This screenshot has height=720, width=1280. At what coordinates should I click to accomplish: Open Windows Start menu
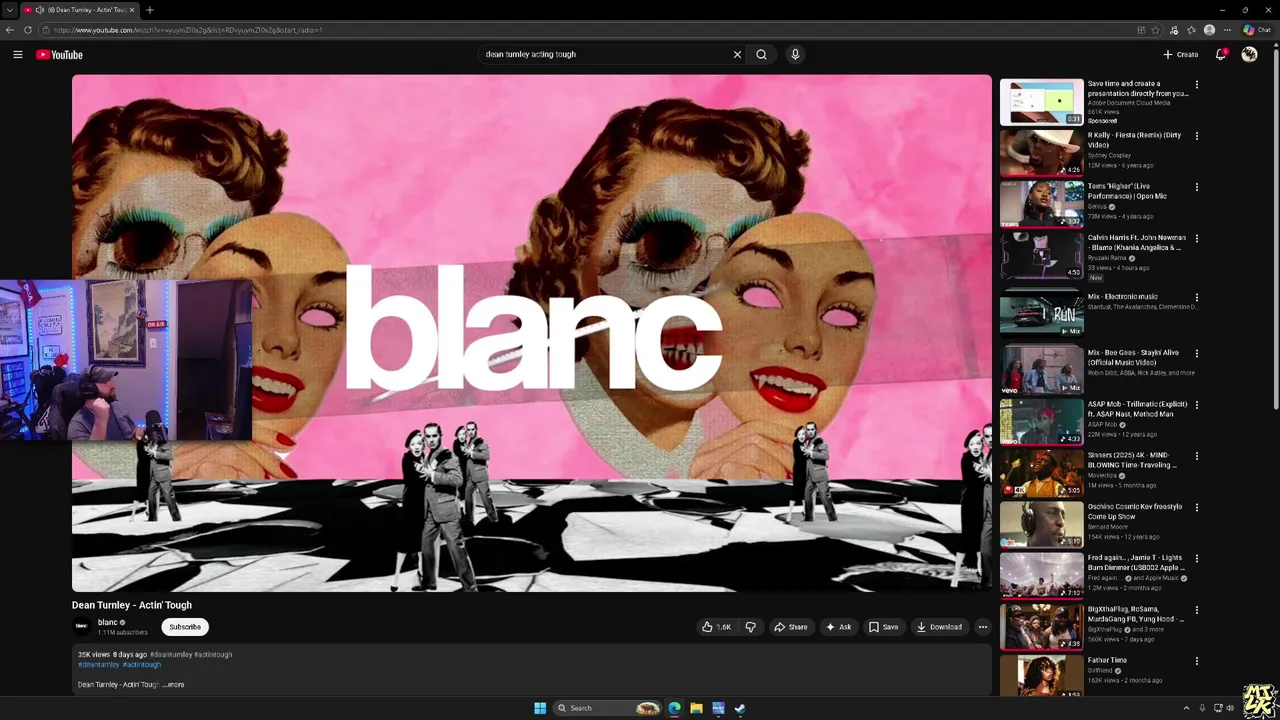point(540,708)
